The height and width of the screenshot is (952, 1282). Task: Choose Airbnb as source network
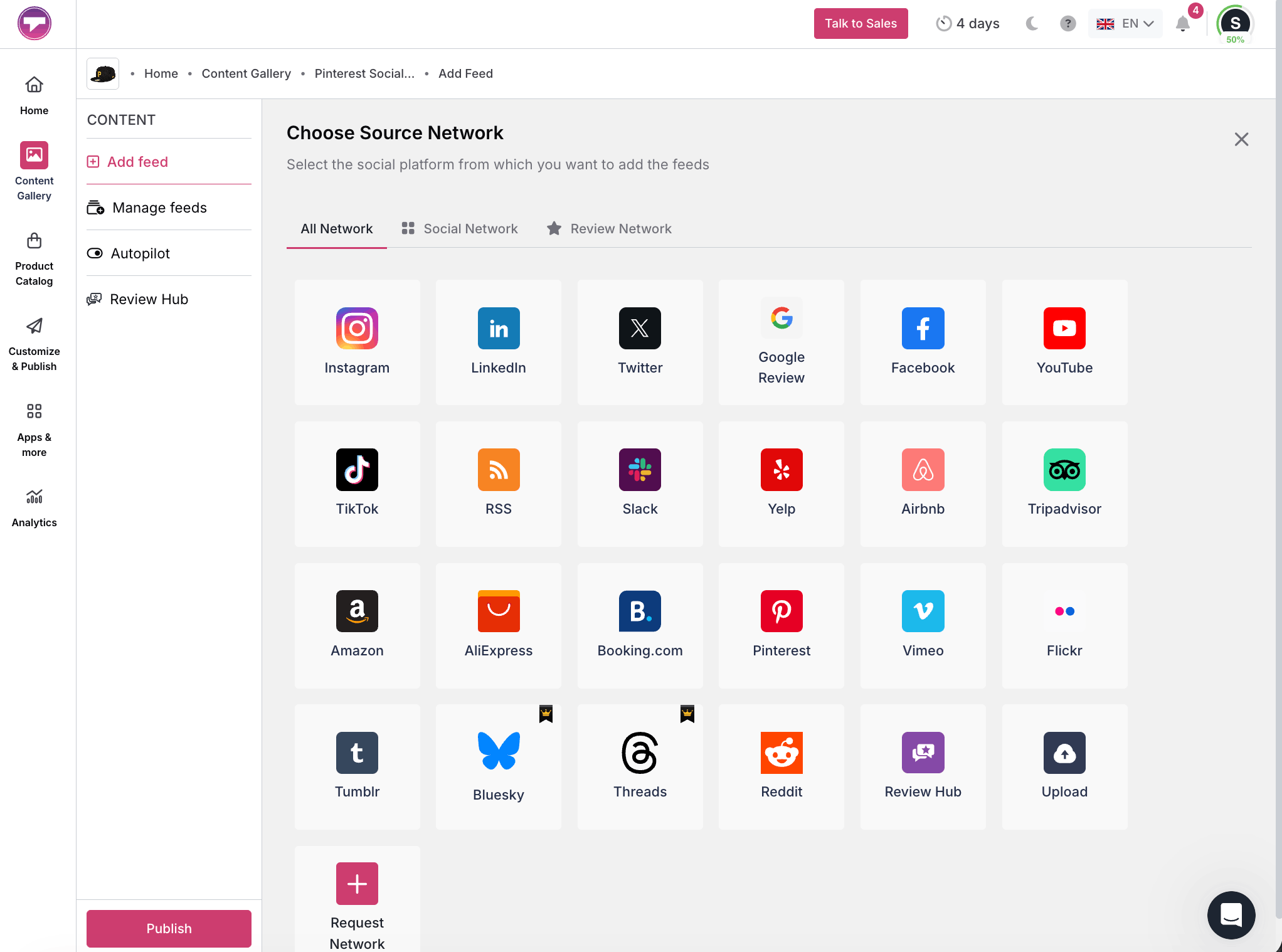(x=923, y=484)
